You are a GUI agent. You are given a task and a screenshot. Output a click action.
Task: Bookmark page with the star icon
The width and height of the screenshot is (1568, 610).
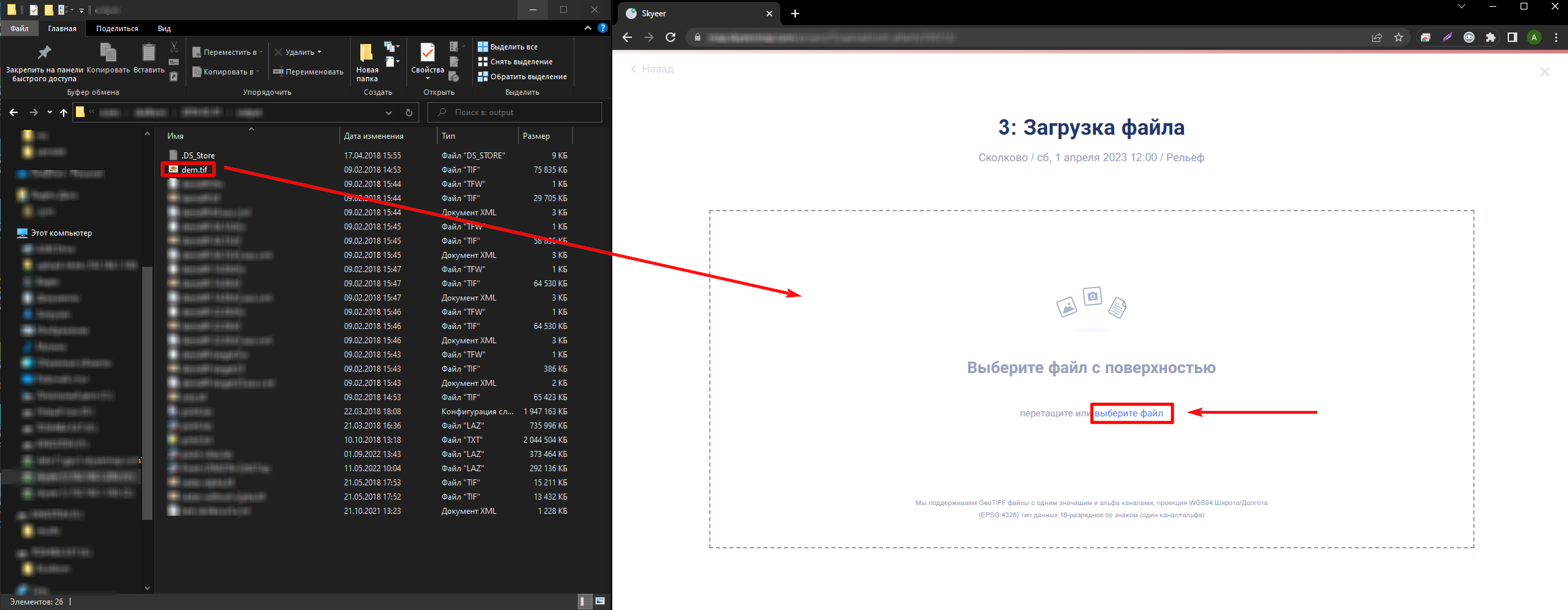pos(1399,37)
